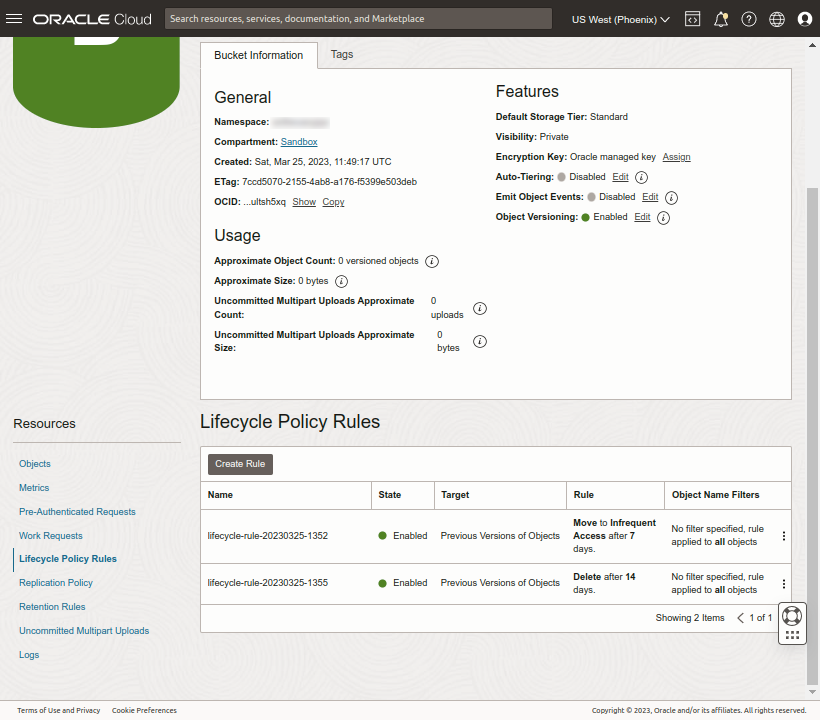
Task: Edit the Object Versioning setting
Action: tap(643, 216)
